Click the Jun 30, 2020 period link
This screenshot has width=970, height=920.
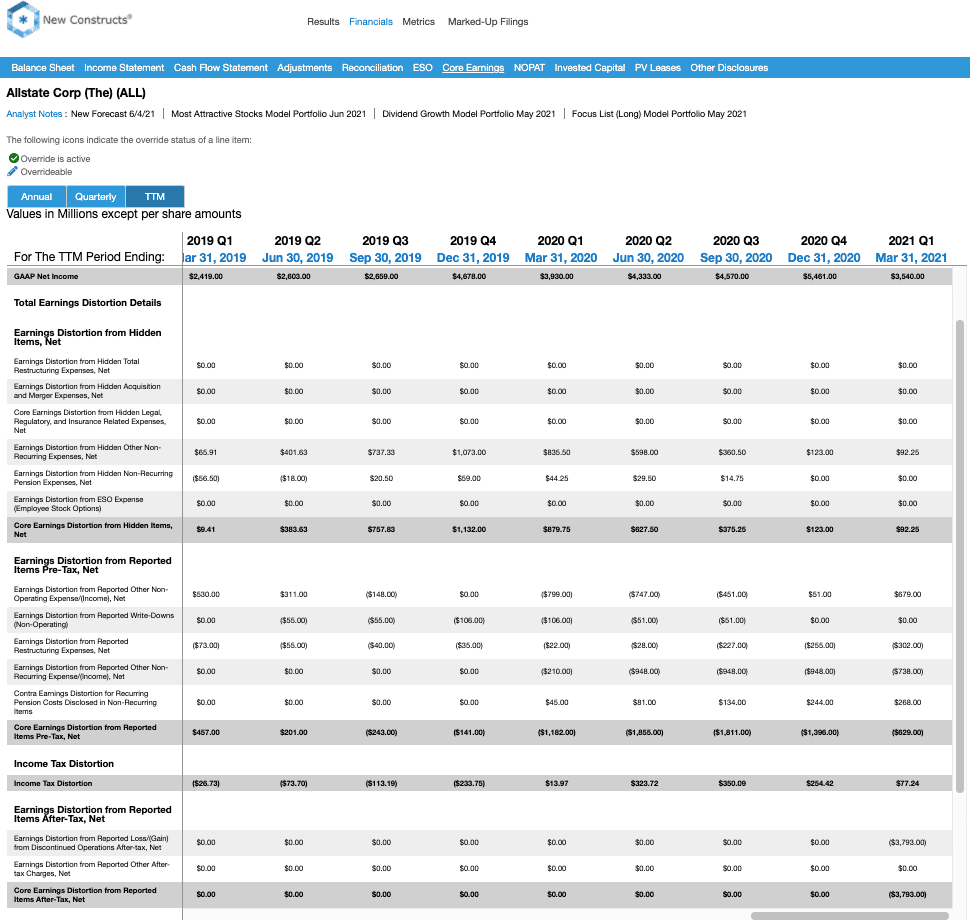[x=648, y=257]
